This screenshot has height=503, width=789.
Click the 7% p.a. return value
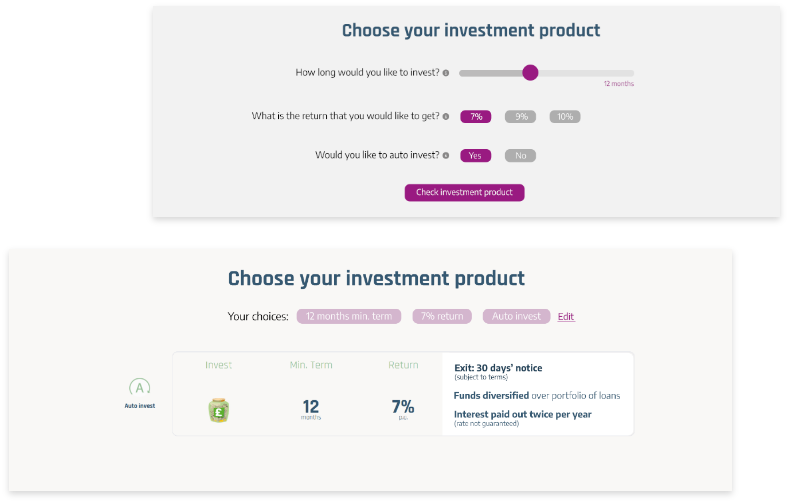[x=403, y=408]
